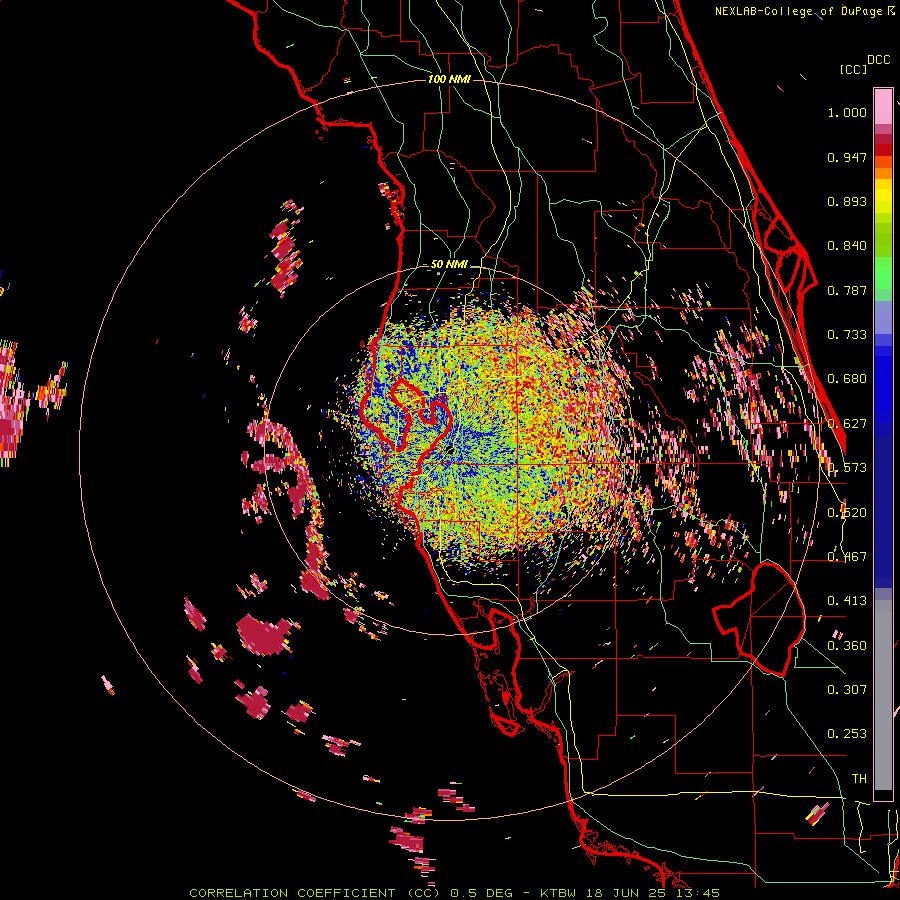Select the 0.787 color scale value
Viewport: 900px width, 900px height.
[847, 290]
